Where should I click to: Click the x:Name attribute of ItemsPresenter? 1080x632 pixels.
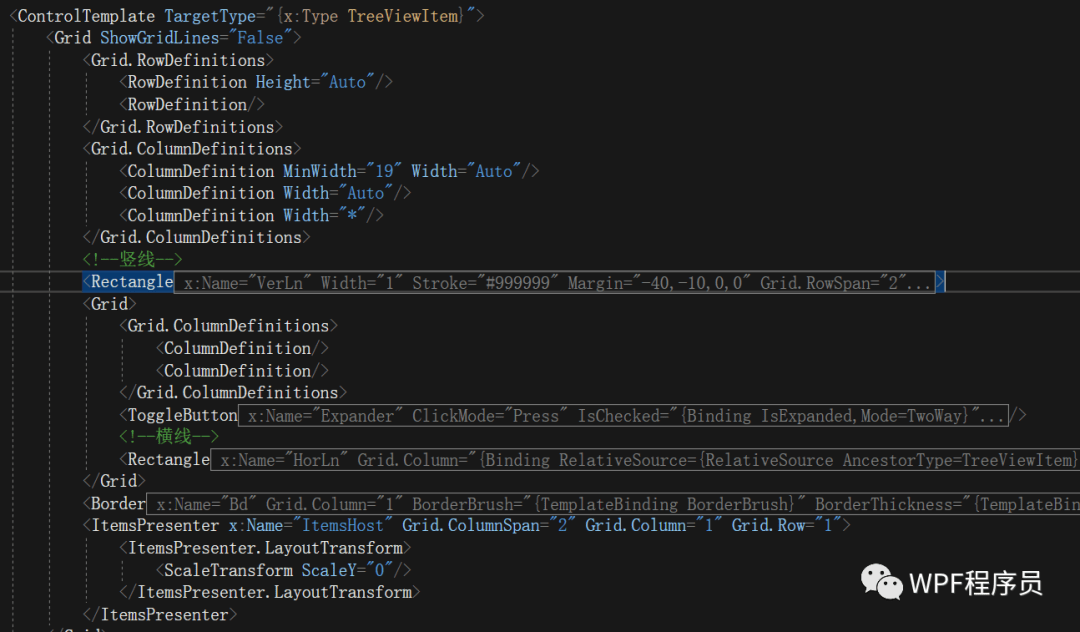(256, 526)
